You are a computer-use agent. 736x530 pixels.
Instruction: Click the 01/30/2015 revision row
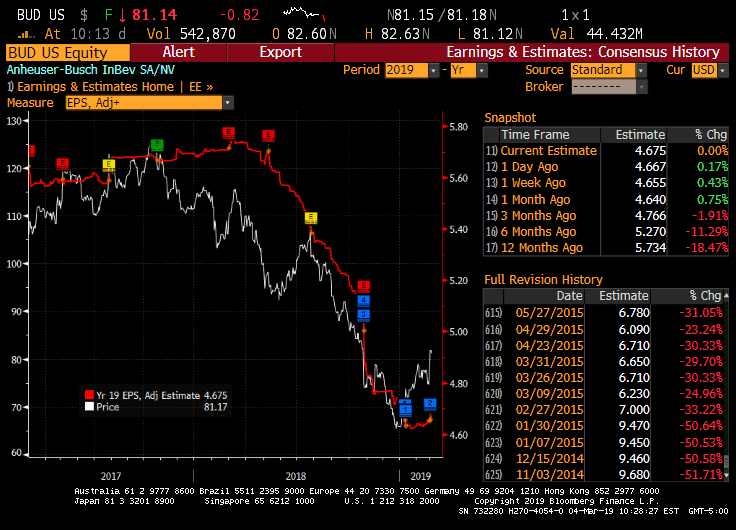click(604, 425)
